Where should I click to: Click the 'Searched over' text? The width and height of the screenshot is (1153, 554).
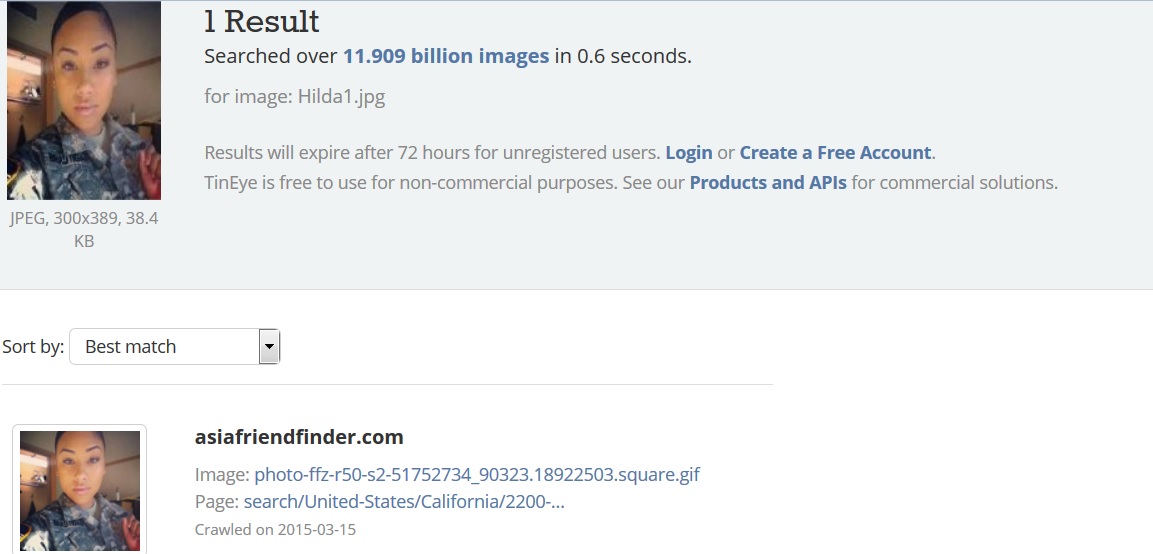[270, 56]
